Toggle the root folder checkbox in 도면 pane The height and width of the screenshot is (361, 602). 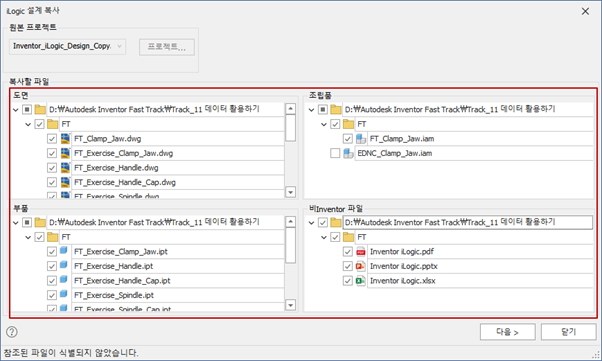click(x=27, y=109)
